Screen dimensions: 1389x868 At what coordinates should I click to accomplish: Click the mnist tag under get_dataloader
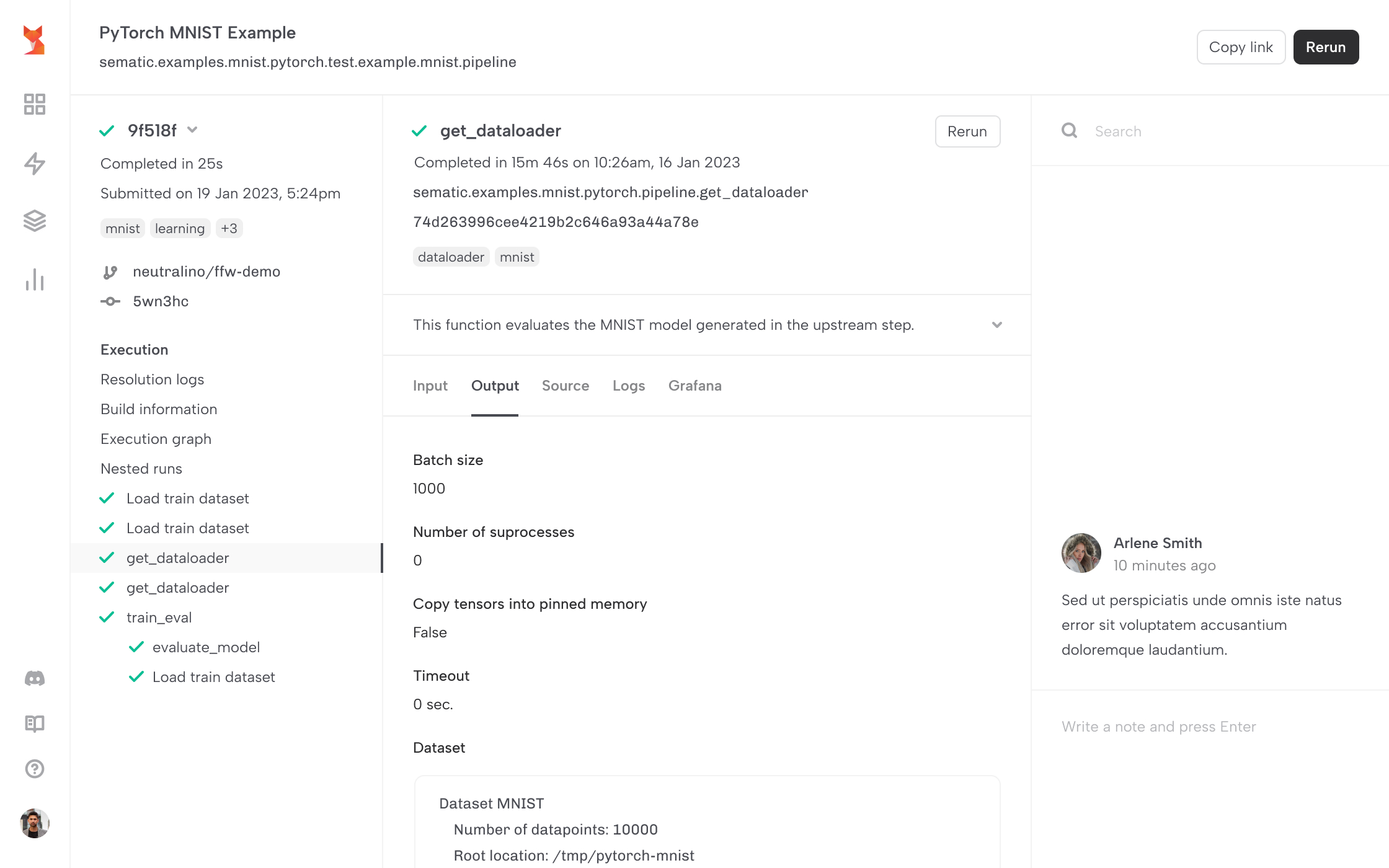[x=517, y=257]
